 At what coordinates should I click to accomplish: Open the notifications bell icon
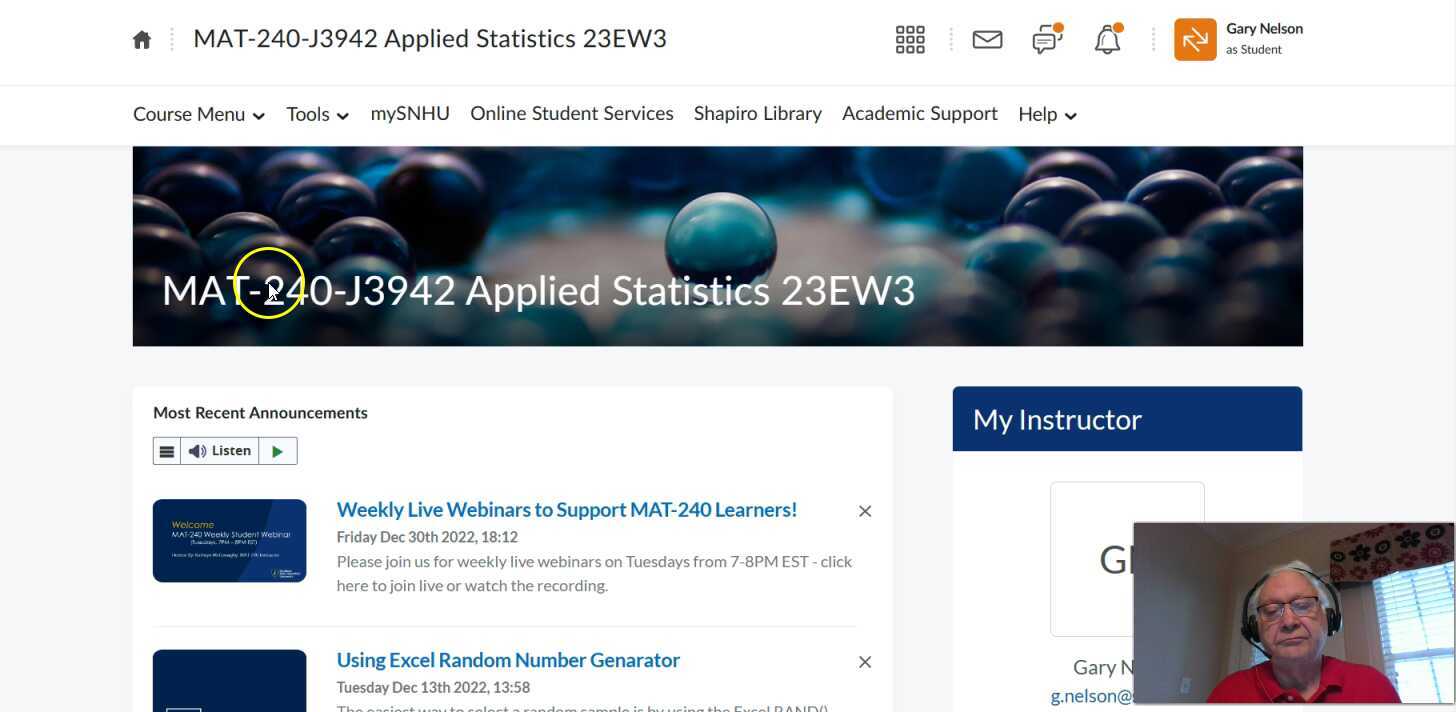[x=1107, y=40]
